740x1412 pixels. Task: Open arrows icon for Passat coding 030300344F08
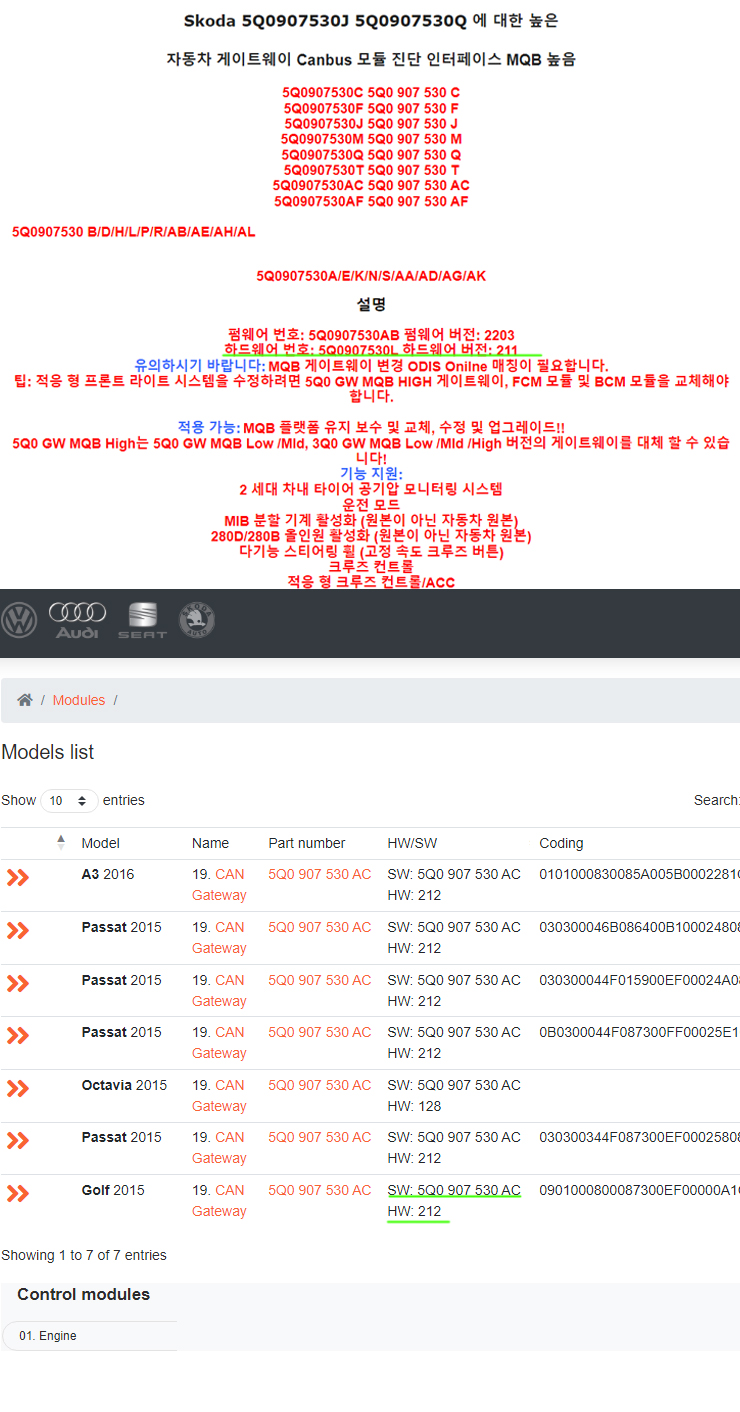(18, 1141)
